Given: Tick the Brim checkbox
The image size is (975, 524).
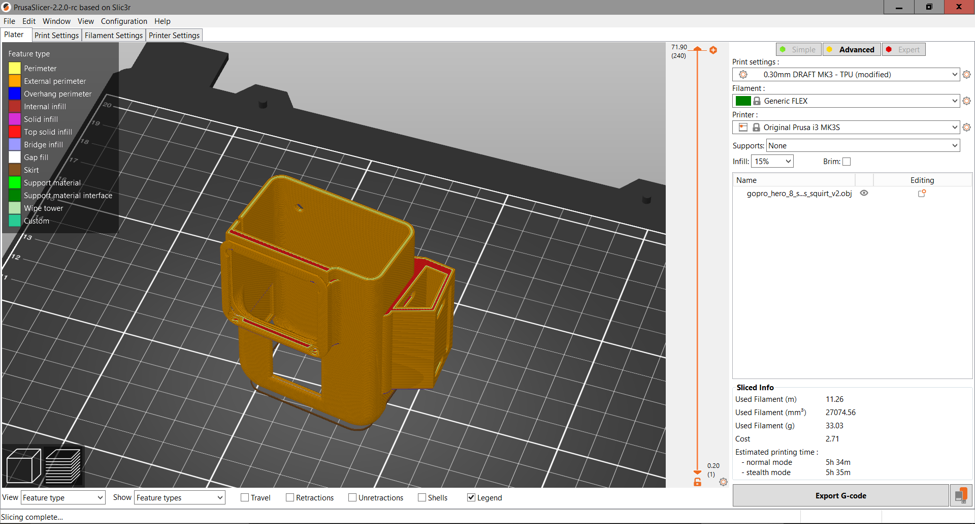Looking at the screenshot, I should click(x=846, y=162).
